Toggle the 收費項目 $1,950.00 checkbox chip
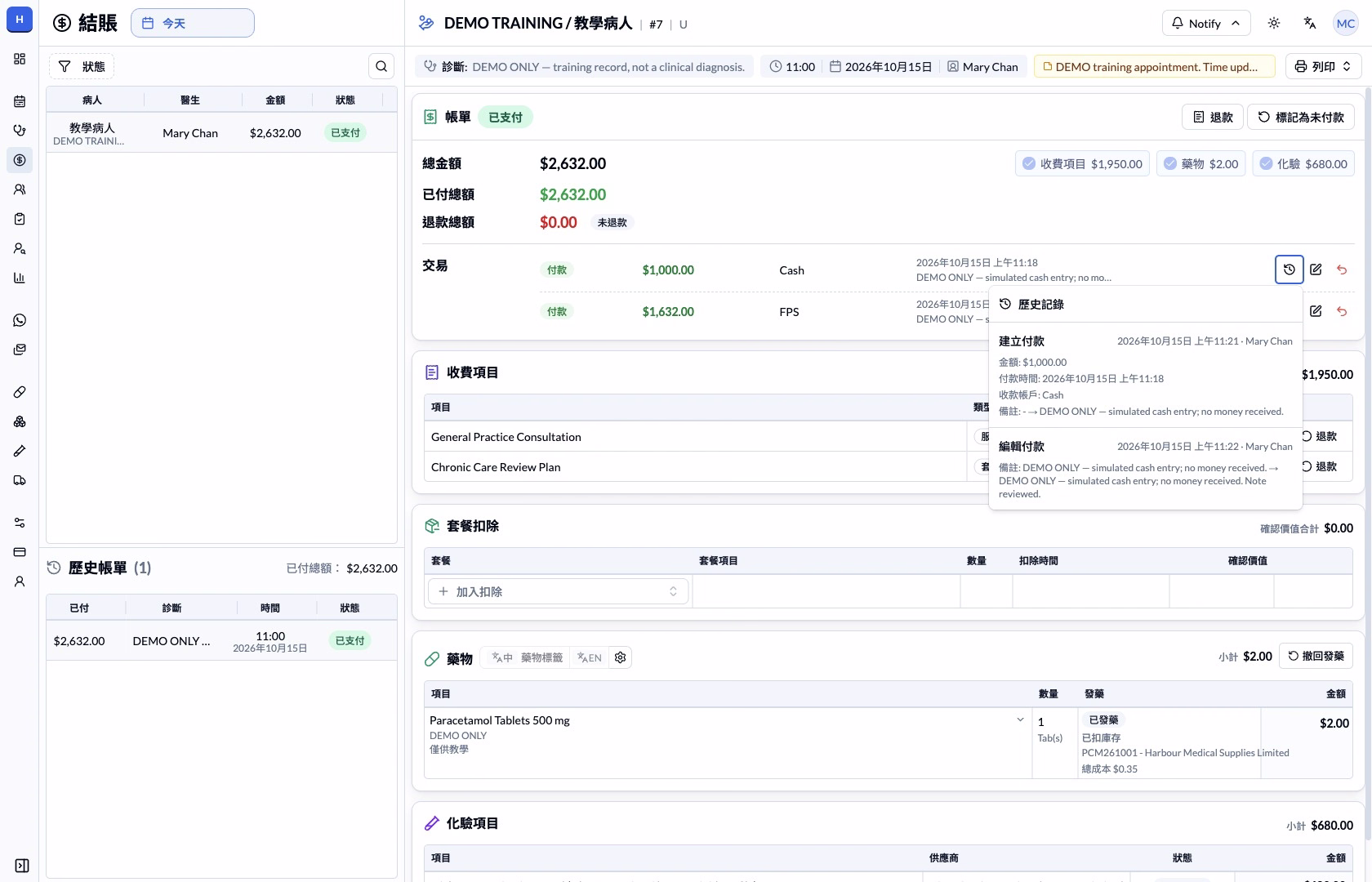Viewport: 1372px width, 882px height. (x=1083, y=163)
